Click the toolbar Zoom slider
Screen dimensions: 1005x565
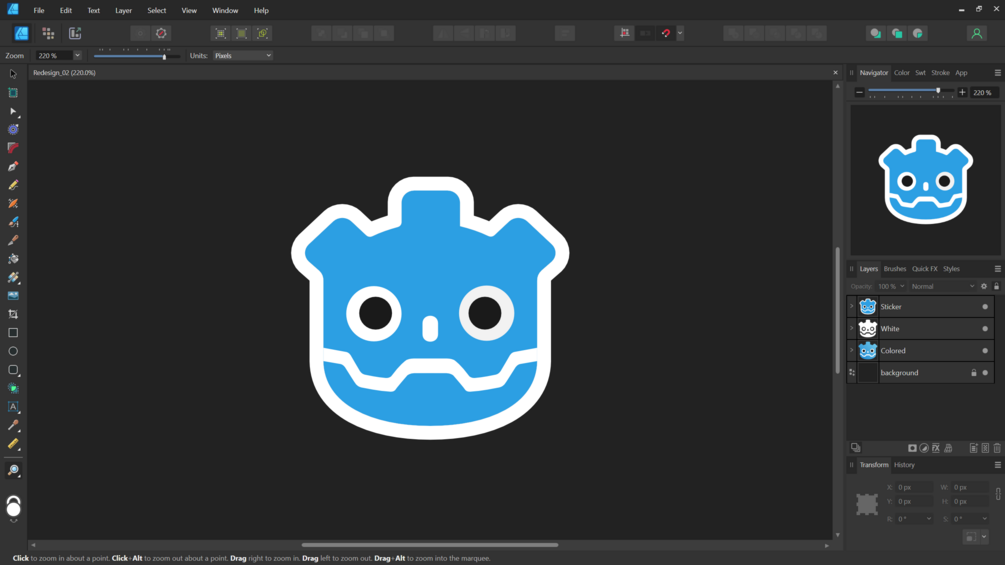[x=137, y=56]
